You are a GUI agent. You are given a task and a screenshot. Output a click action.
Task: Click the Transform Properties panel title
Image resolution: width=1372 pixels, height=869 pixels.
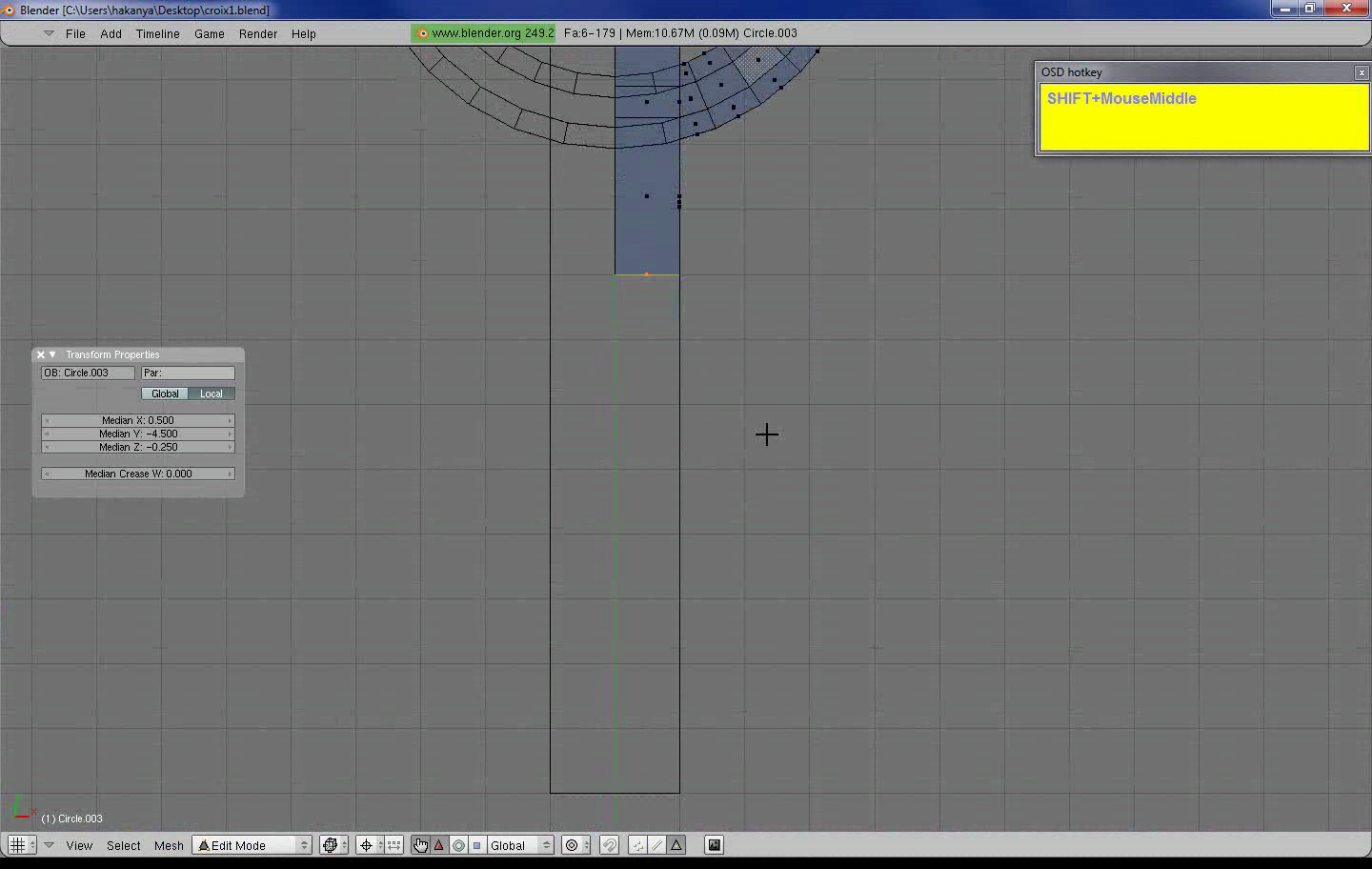112,354
